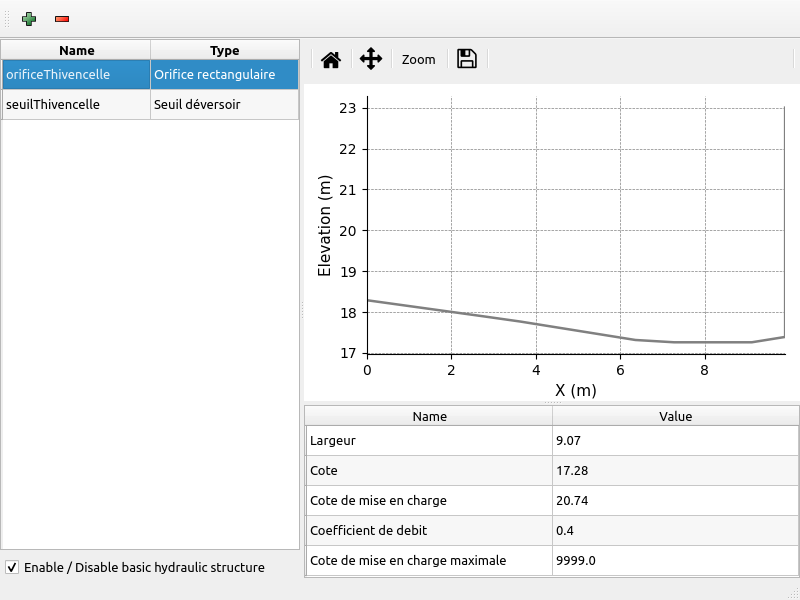Screen dimensions: 800x600
Task: Activate the Pan tool with arrows icon
Action: pos(371,59)
